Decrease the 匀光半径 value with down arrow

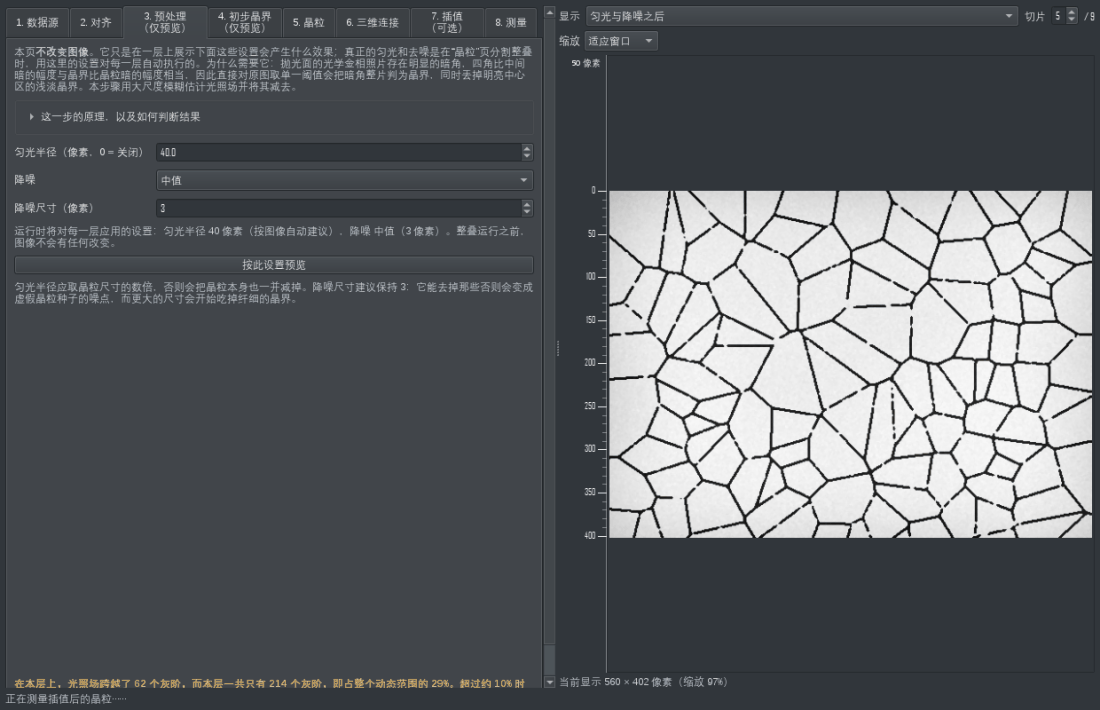[x=527, y=156]
